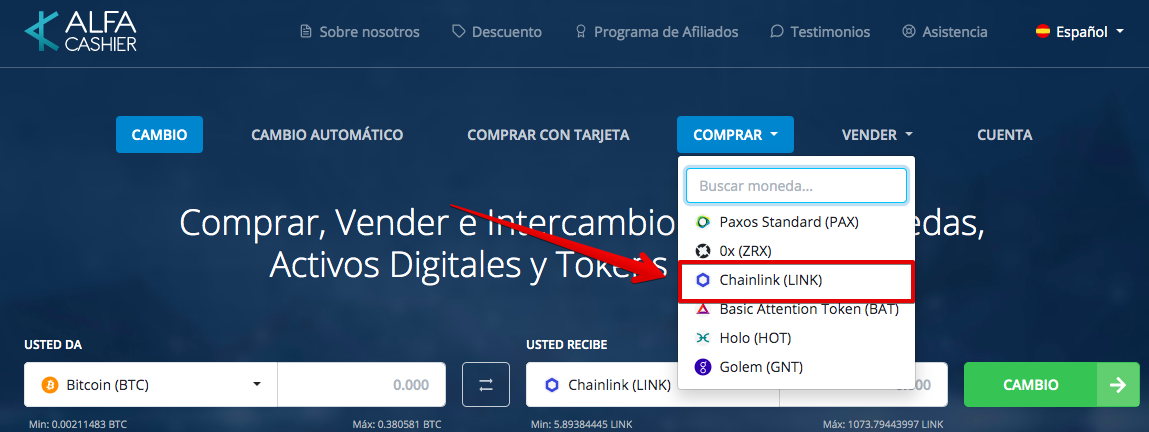Open the Asistencia support link
This screenshot has width=1149, height=432.
pos(945,31)
